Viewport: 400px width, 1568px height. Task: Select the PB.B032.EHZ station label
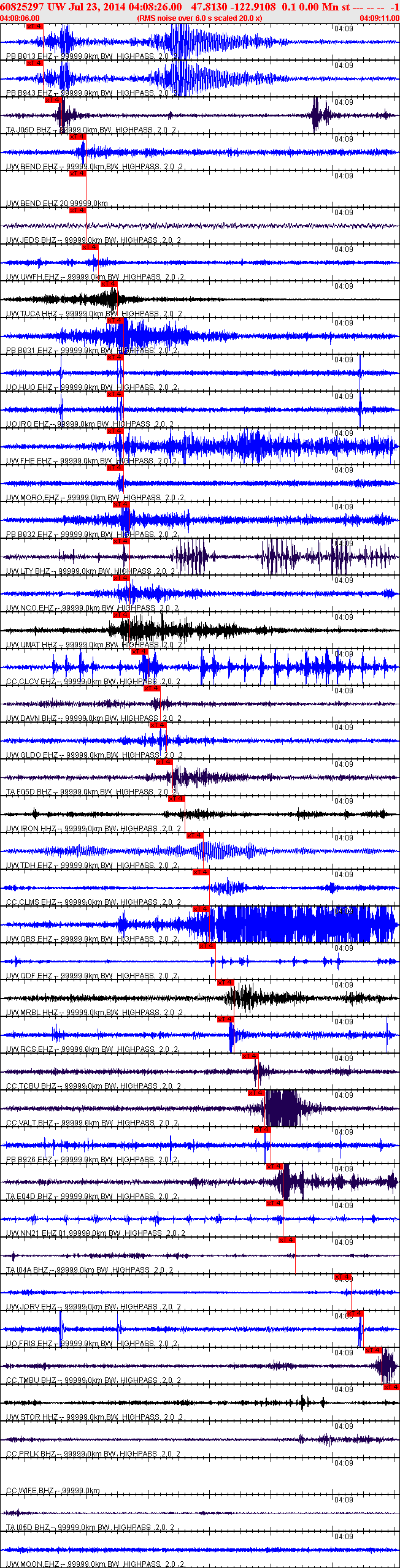(x=92, y=535)
